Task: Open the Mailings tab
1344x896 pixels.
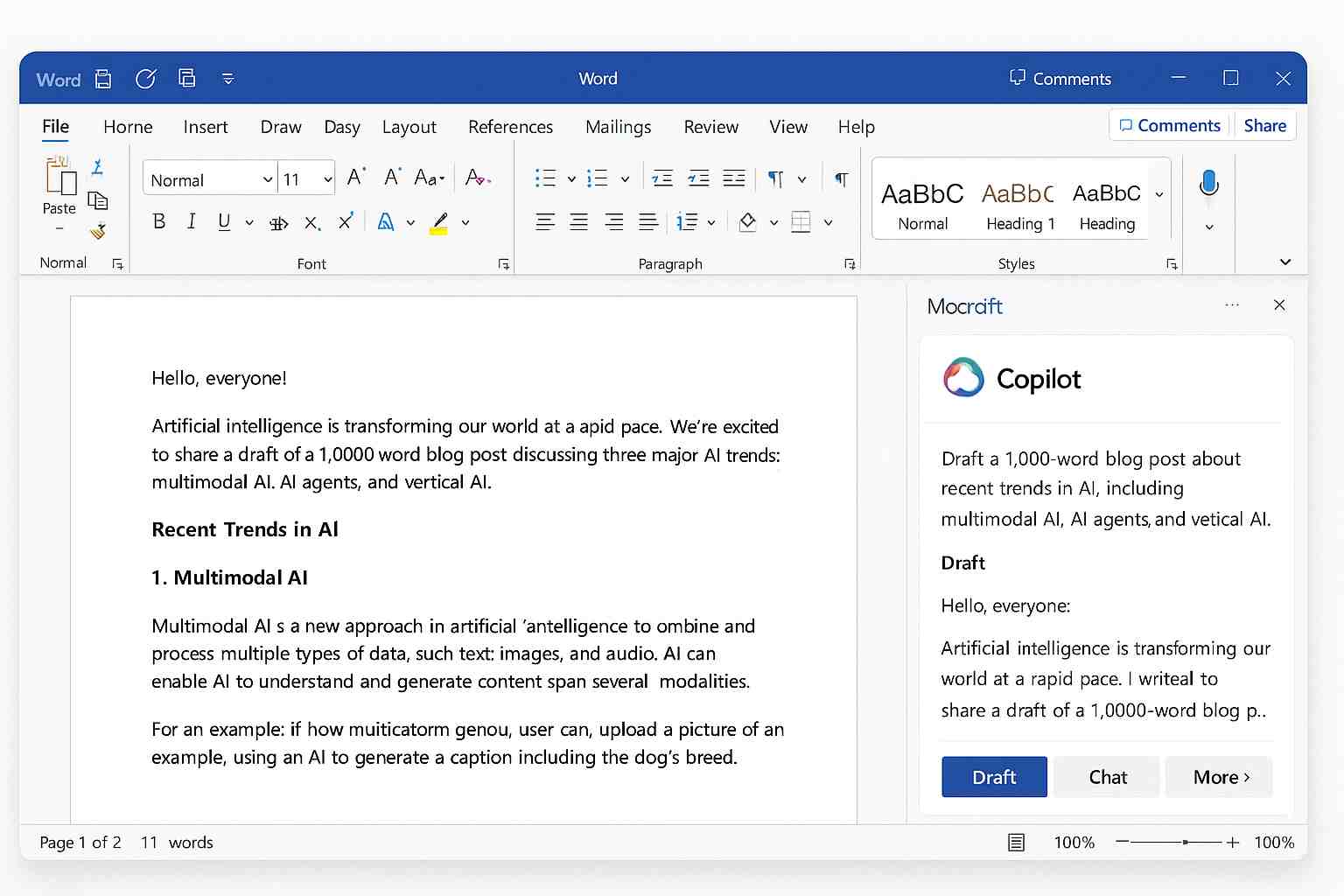Action: [x=619, y=127]
